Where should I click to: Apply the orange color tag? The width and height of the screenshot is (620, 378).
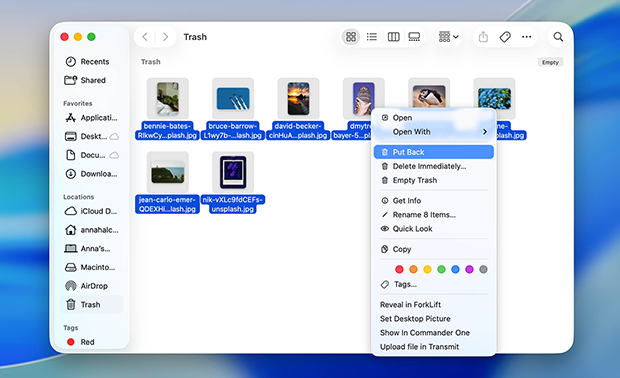click(413, 269)
